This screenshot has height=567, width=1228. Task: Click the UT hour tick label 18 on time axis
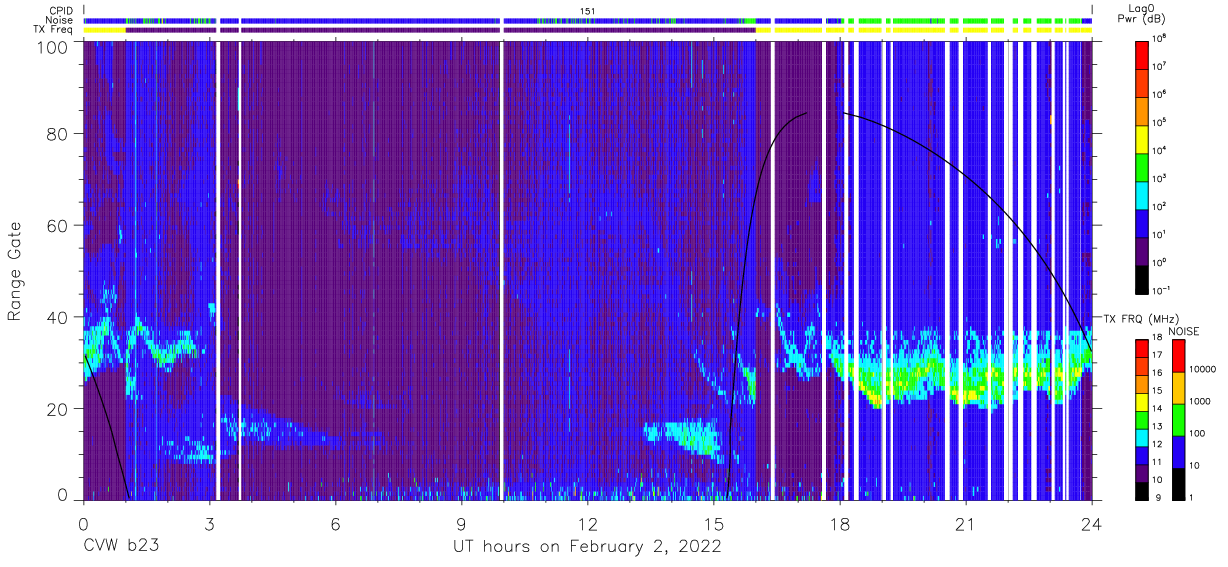(840, 523)
